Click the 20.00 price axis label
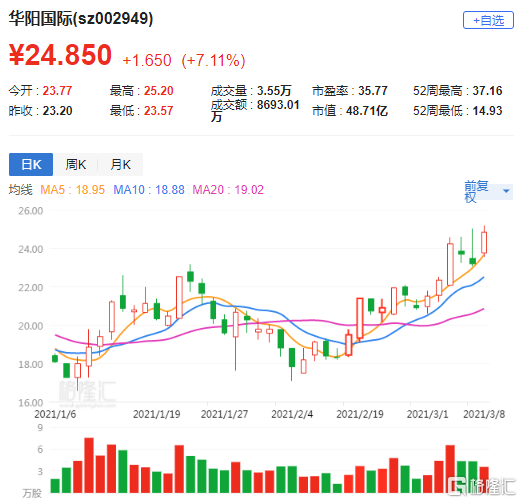The image size is (522, 503). point(31,326)
